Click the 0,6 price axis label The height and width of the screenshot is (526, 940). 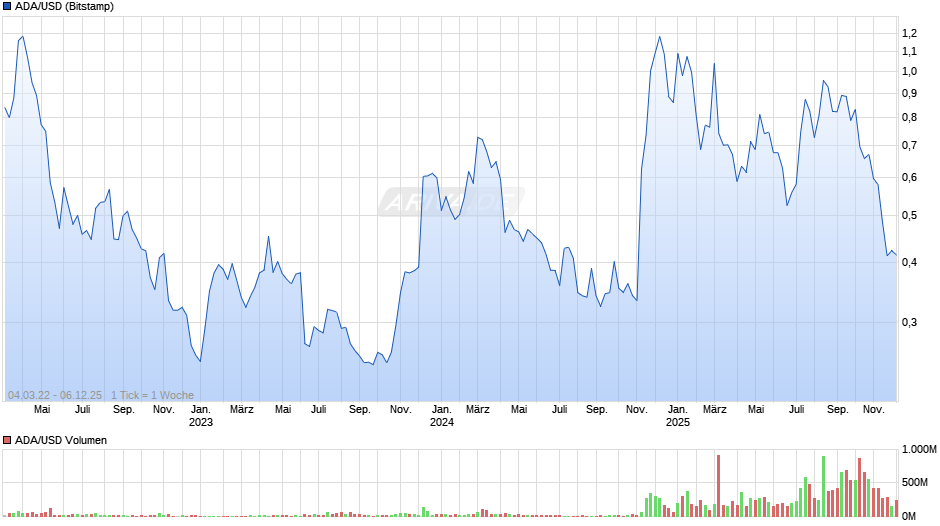909,178
